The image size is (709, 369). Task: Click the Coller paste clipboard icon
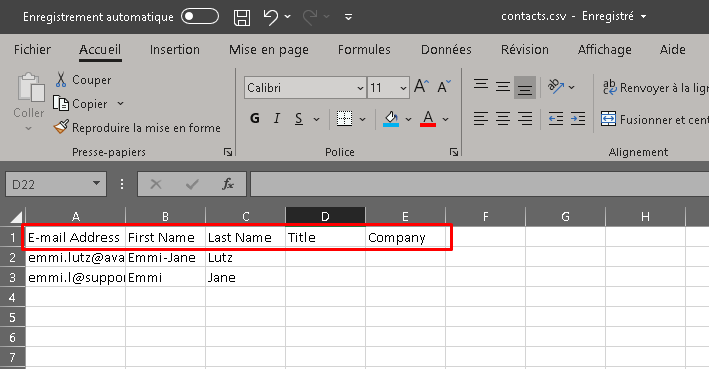pos(30,87)
